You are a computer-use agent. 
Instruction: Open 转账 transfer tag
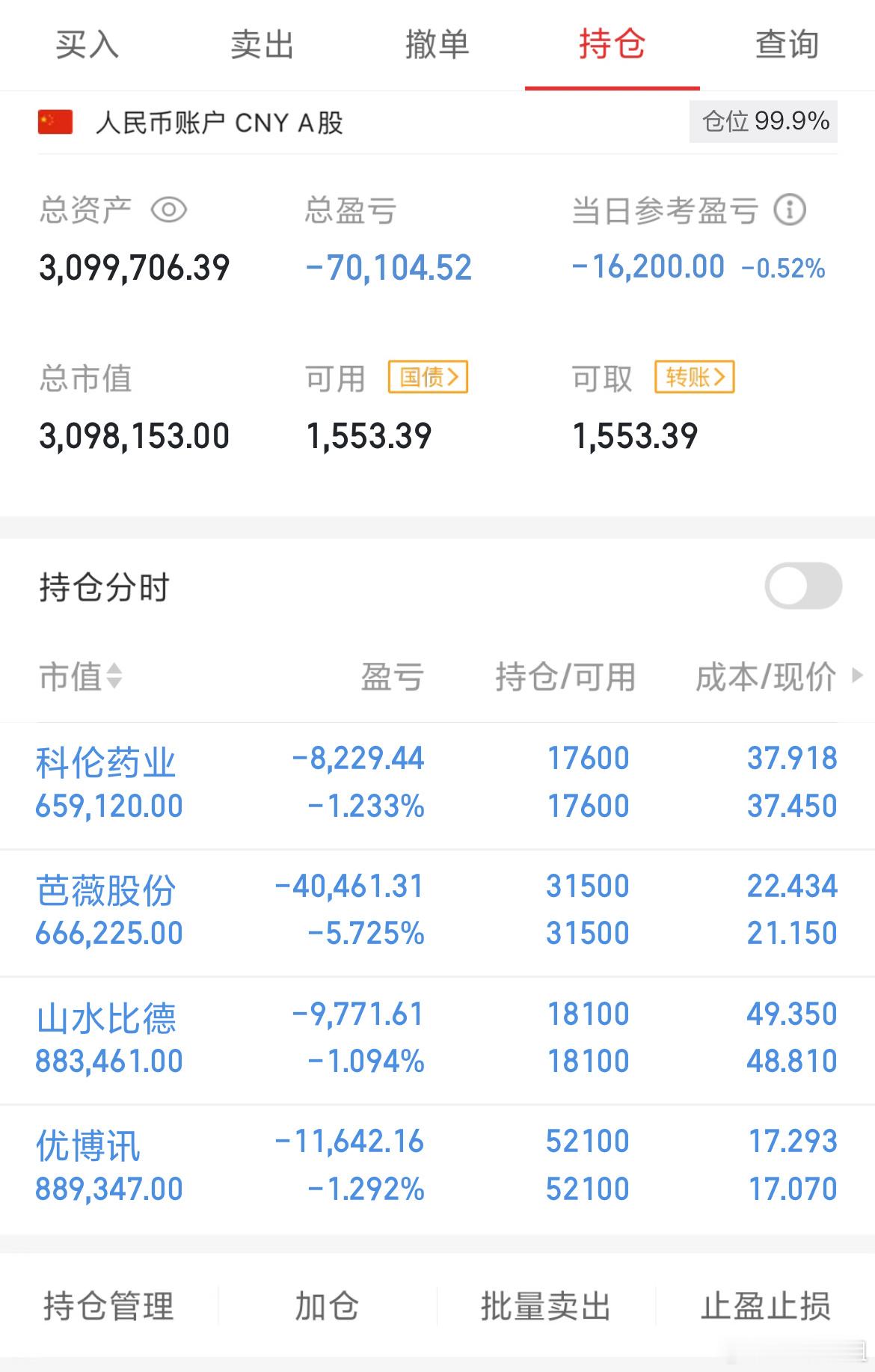pyautogui.click(x=695, y=377)
